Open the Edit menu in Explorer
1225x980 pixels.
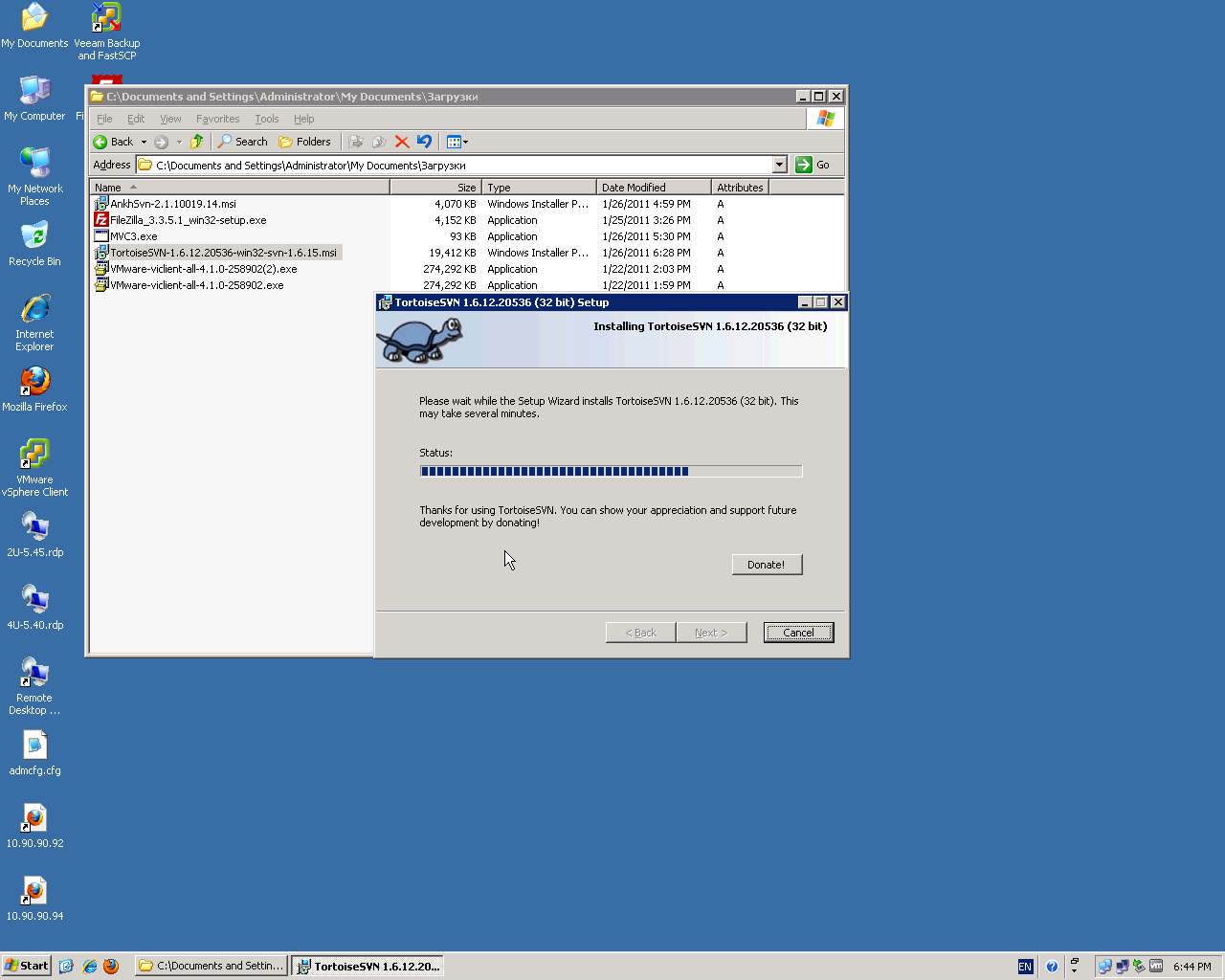tap(136, 119)
